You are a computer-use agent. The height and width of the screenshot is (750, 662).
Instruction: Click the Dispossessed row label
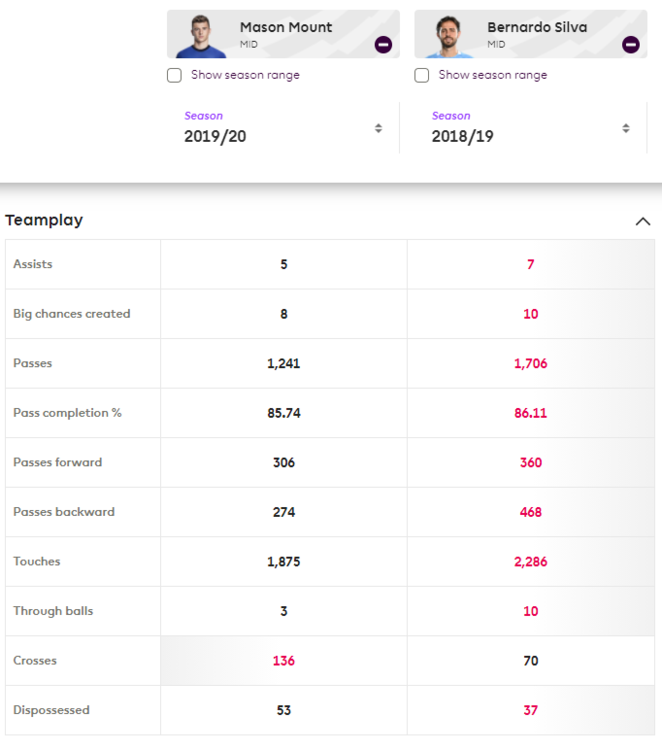51,710
